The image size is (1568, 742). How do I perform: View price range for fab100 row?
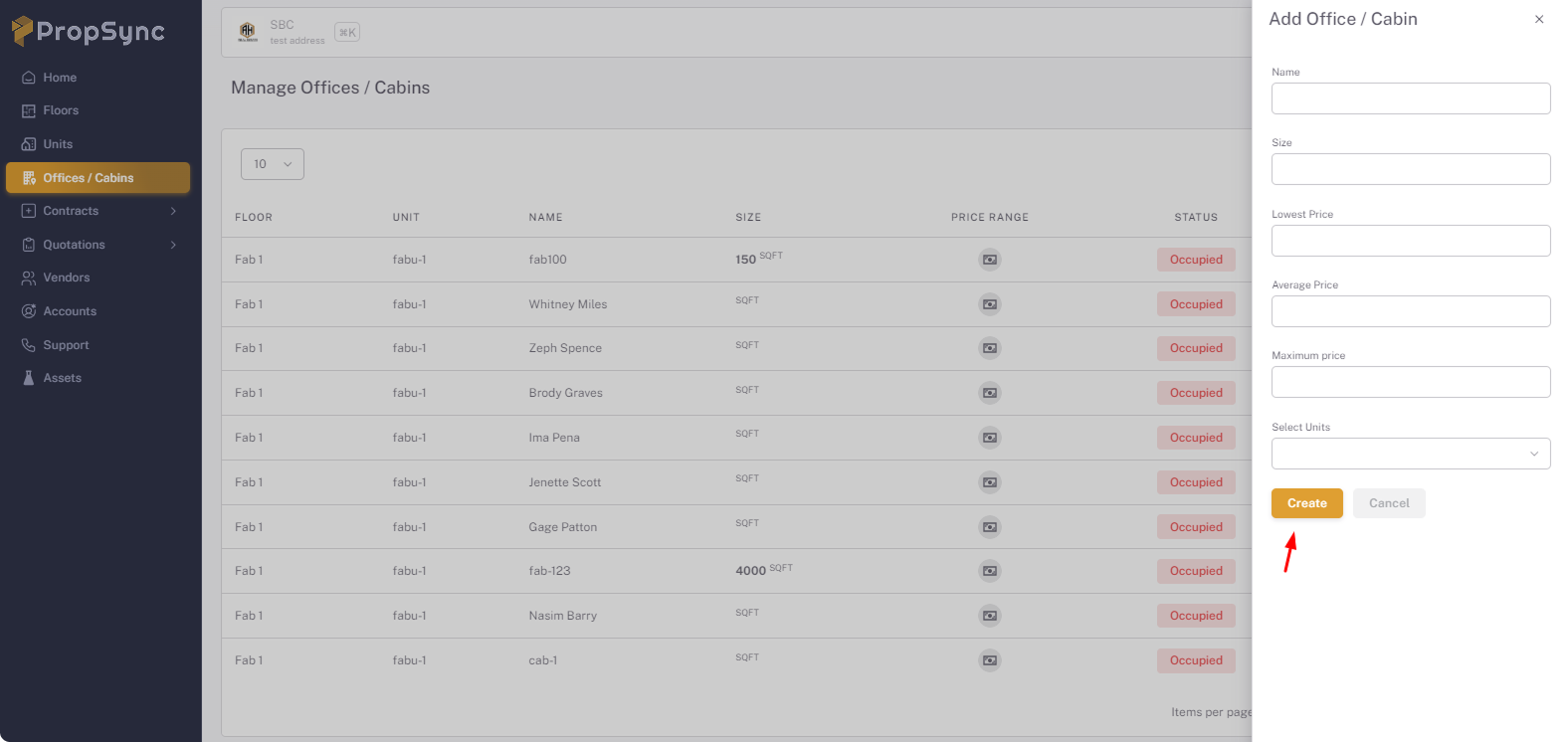point(990,260)
